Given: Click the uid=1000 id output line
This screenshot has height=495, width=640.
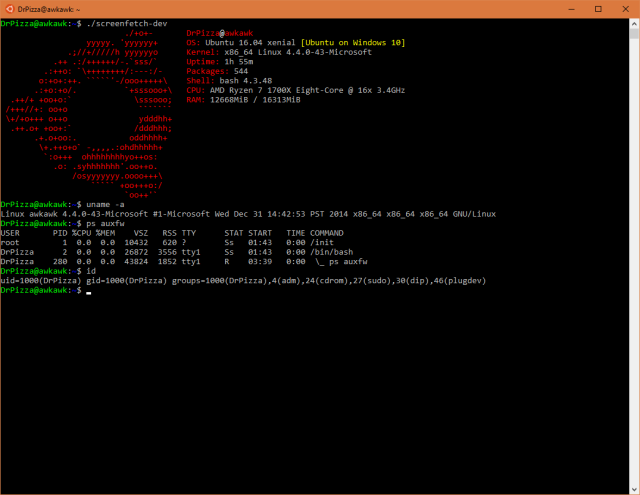Looking at the screenshot, I should click(x=243, y=280).
